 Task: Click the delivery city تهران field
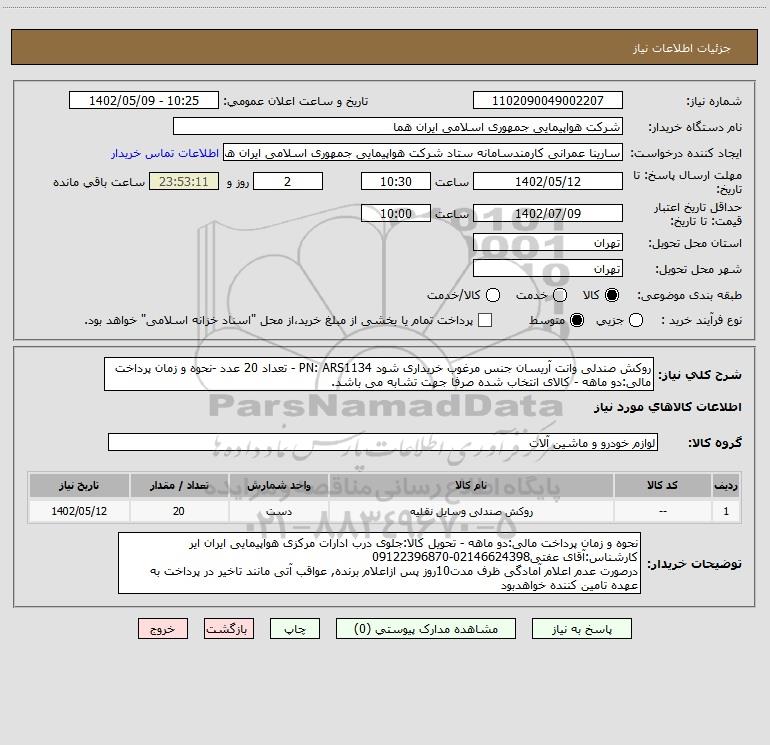click(548, 269)
